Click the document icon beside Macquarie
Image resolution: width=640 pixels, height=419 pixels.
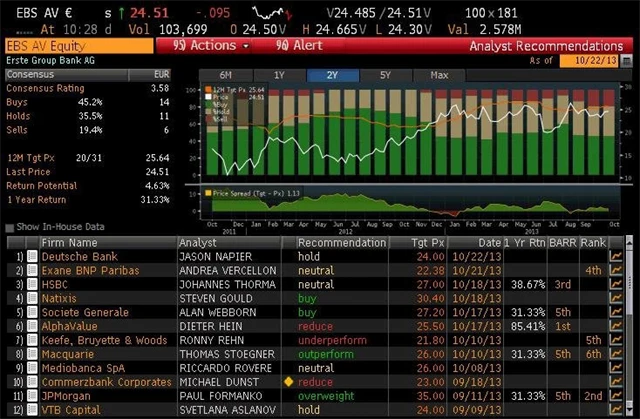pyautogui.click(x=33, y=355)
